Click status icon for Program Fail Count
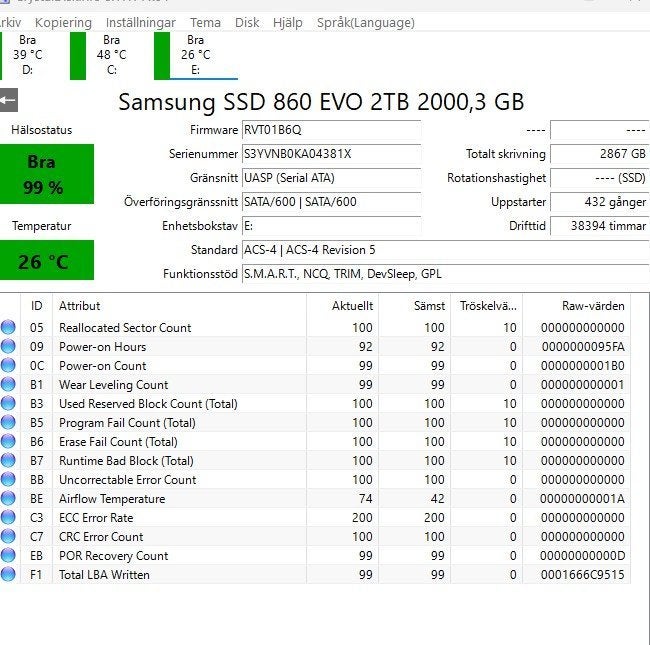 pyautogui.click(x=8, y=422)
